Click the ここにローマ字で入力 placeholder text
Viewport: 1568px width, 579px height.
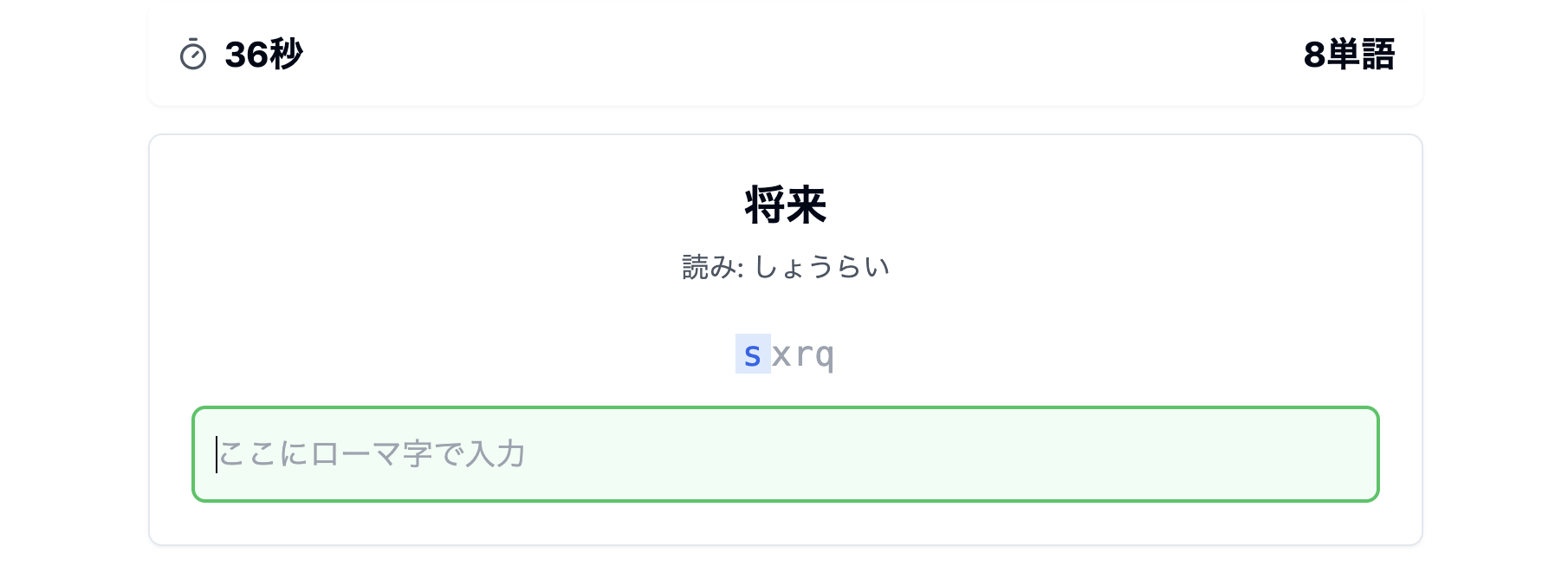click(373, 454)
